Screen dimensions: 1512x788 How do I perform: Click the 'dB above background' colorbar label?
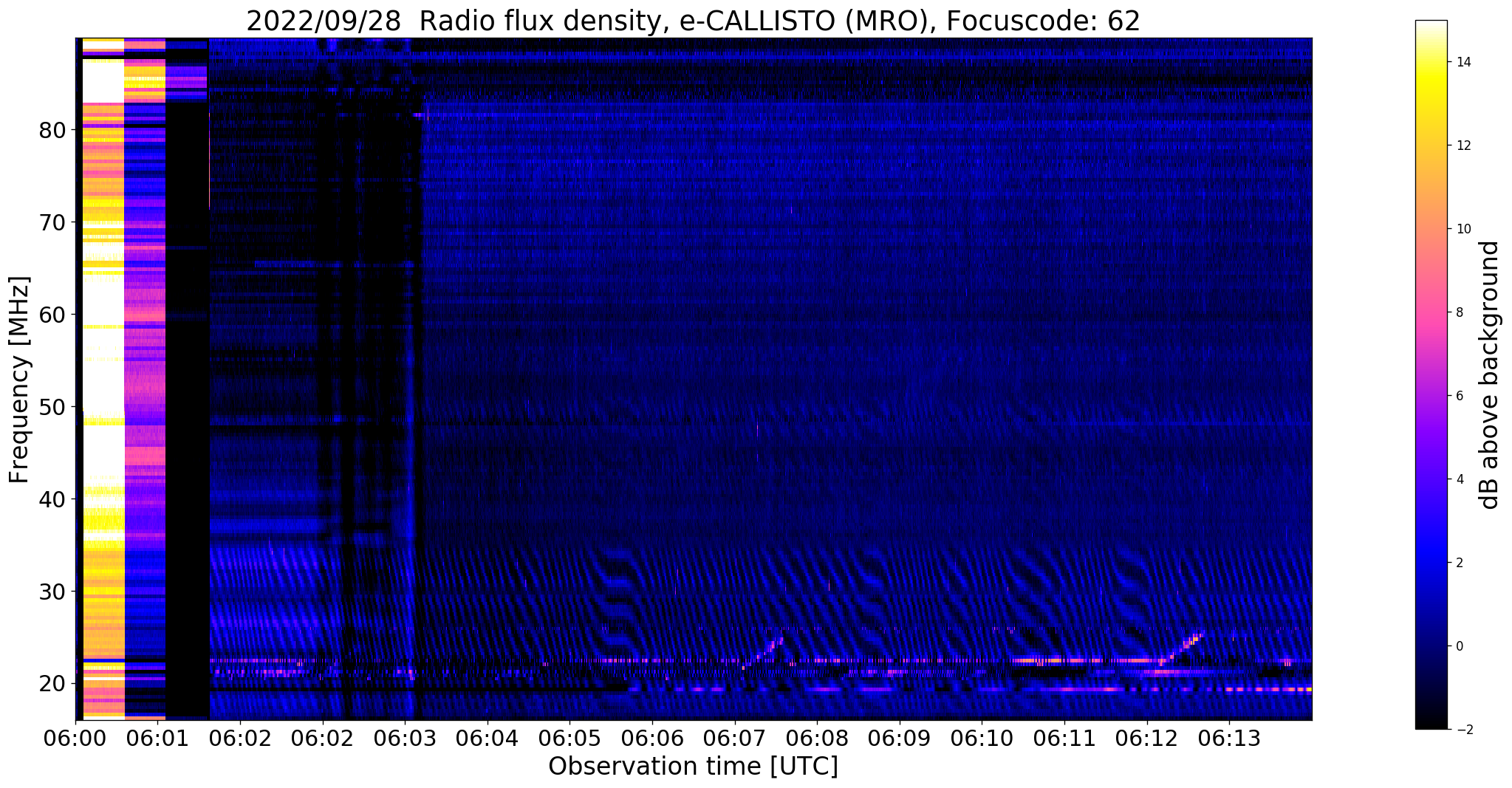[x=1490, y=374]
